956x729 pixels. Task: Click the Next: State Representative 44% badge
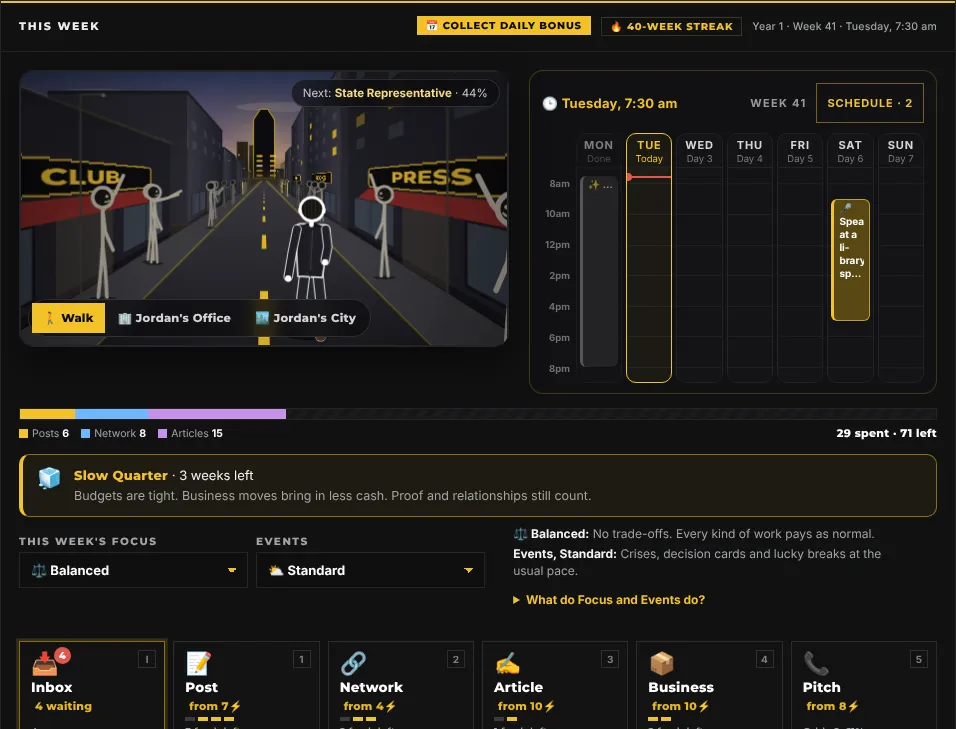[395, 93]
